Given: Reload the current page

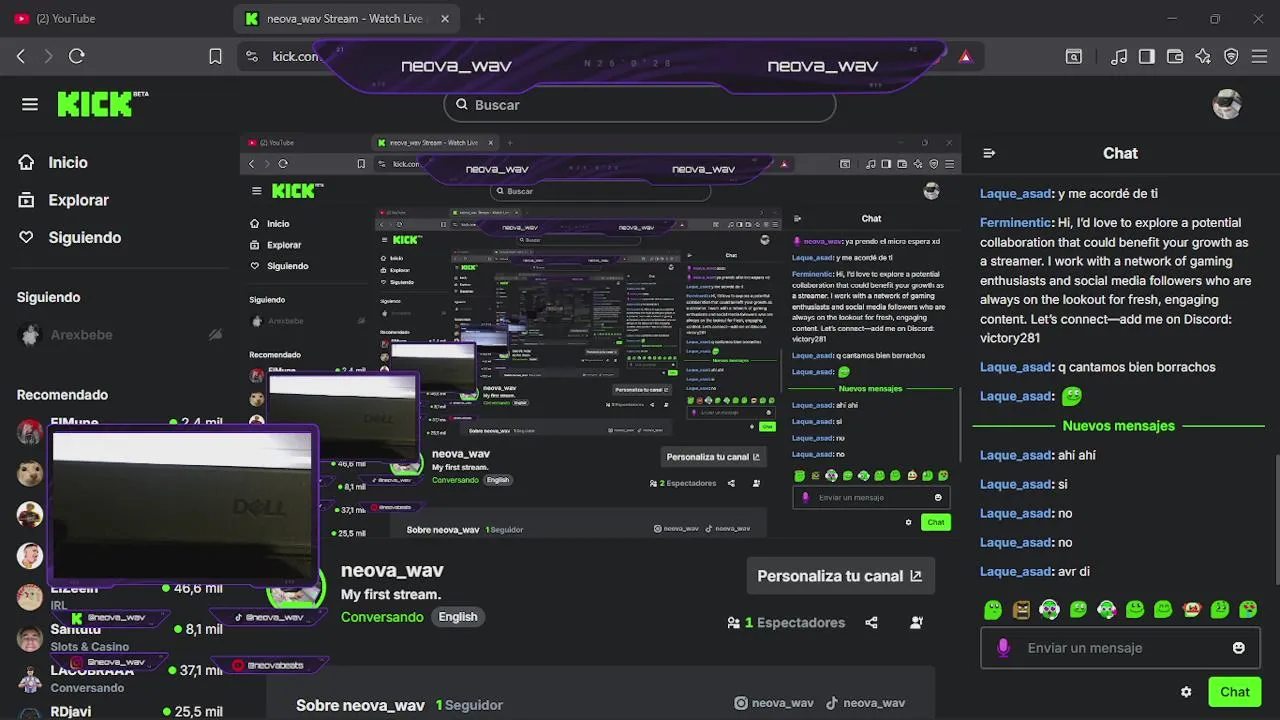Looking at the screenshot, I should click(76, 57).
